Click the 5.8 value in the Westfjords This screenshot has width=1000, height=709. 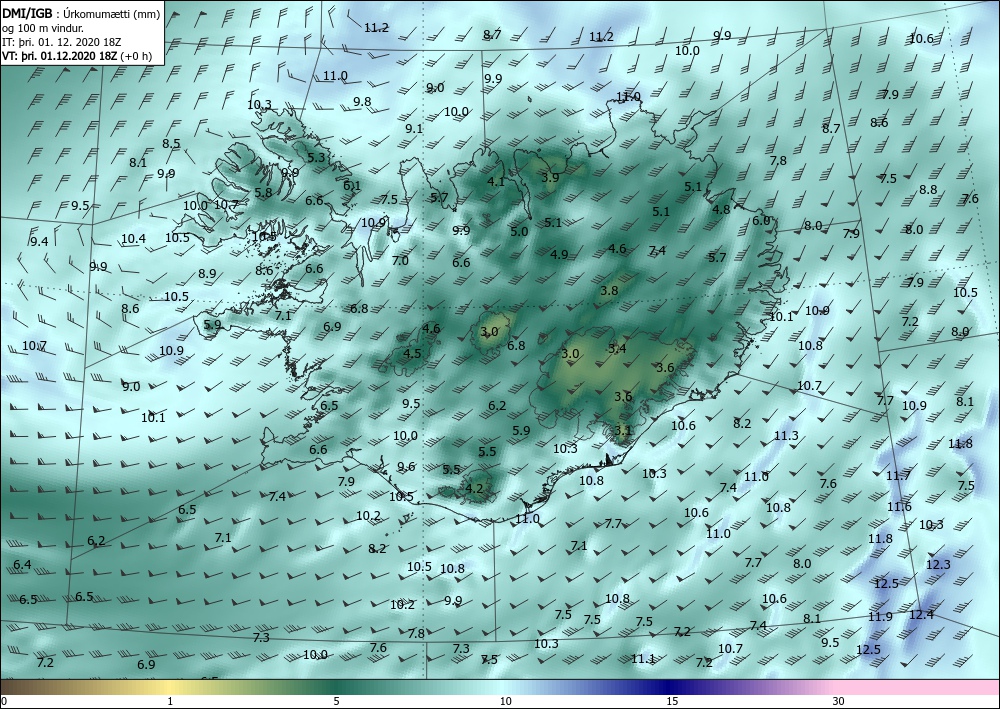pyautogui.click(x=263, y=193)
